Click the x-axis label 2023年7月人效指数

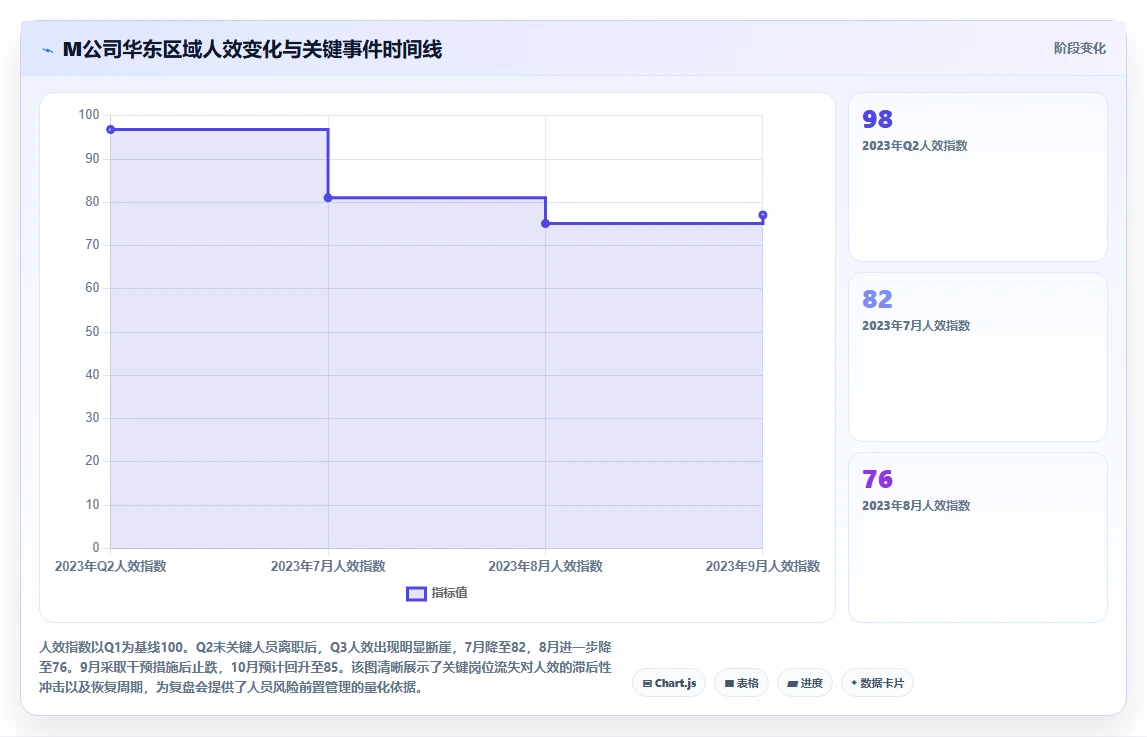328,566
